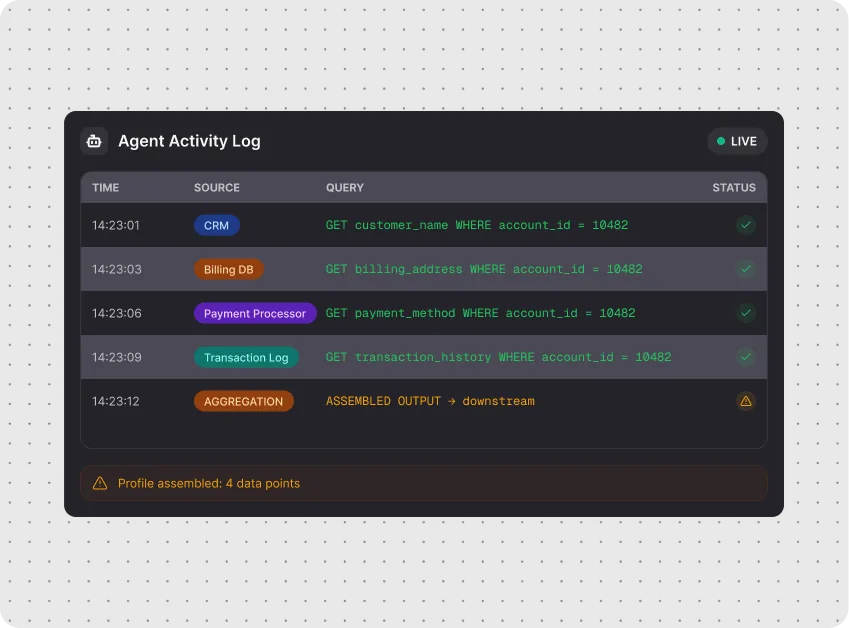Click the SOURCE column header
The height and width of the screenshot is (628, 849).
coord(217,187)
